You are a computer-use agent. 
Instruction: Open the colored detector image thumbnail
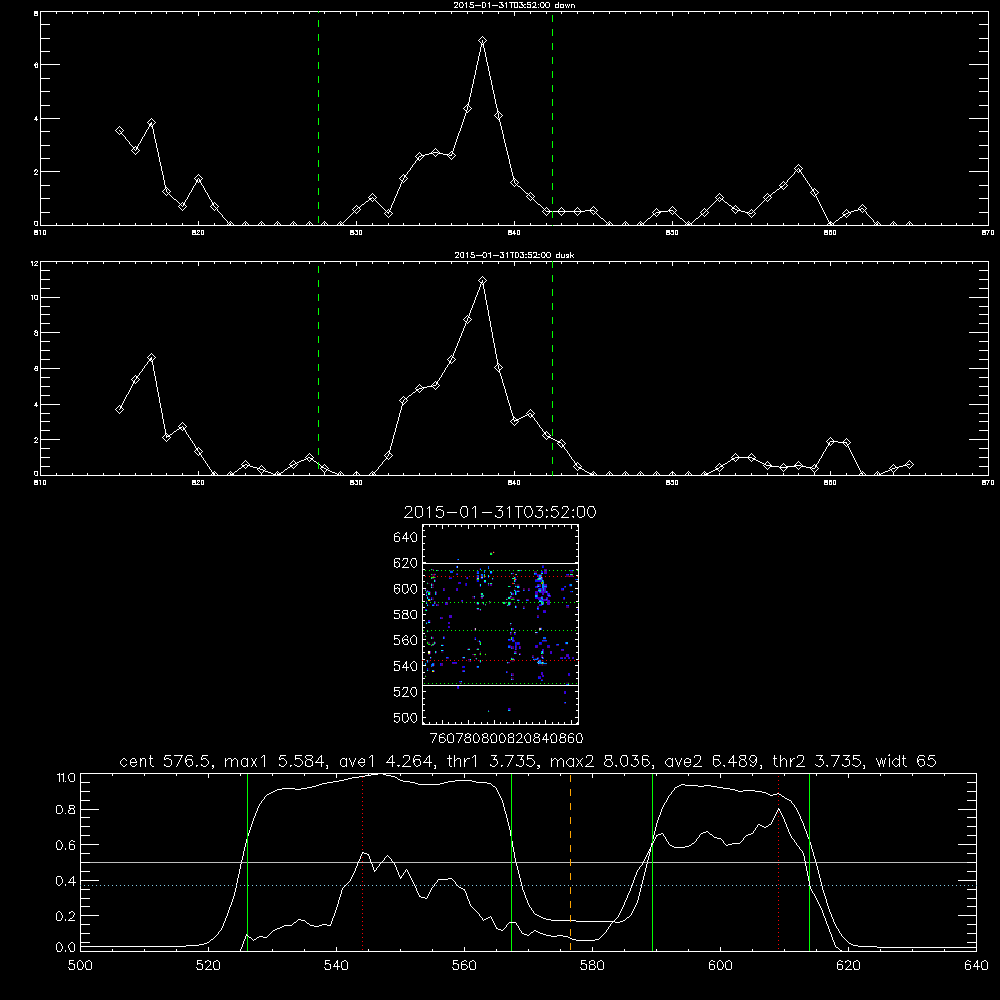point(501,624)
